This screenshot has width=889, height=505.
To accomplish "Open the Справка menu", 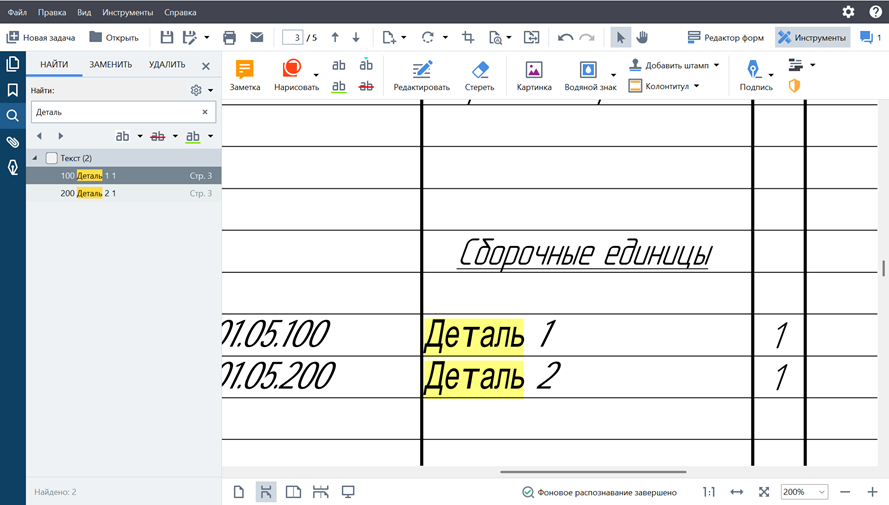I will tap(180, 12).
